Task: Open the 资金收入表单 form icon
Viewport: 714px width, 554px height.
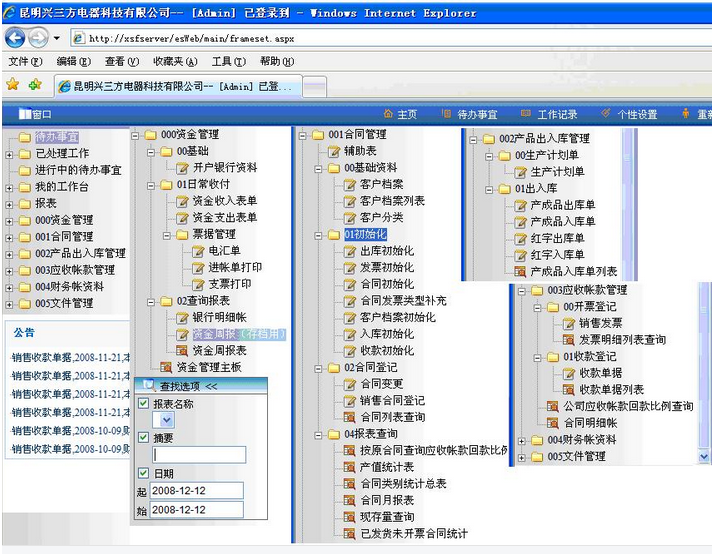Action: pyautogui.click(x=182, y=201)
